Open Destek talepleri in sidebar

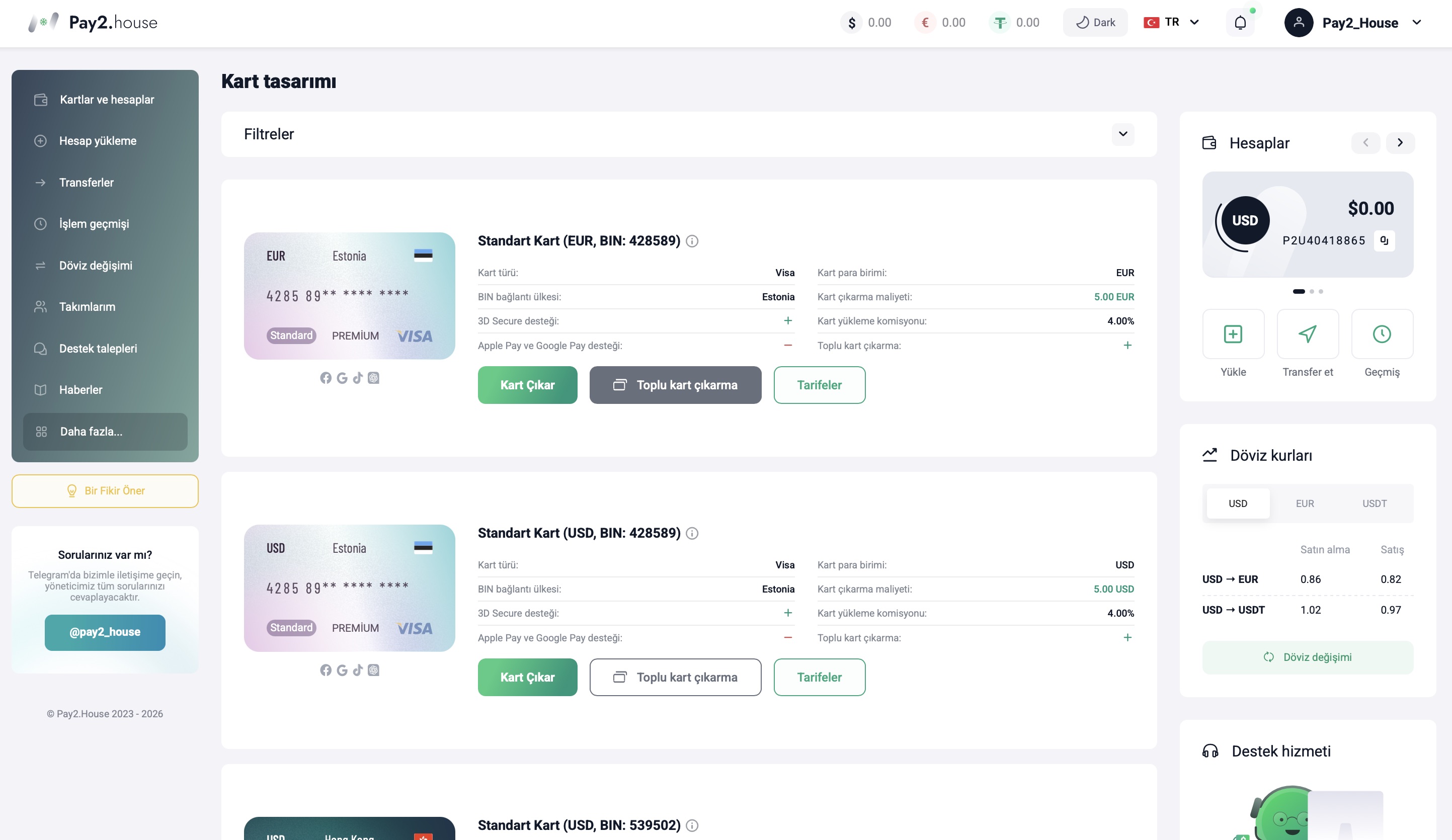pos(105,349)
